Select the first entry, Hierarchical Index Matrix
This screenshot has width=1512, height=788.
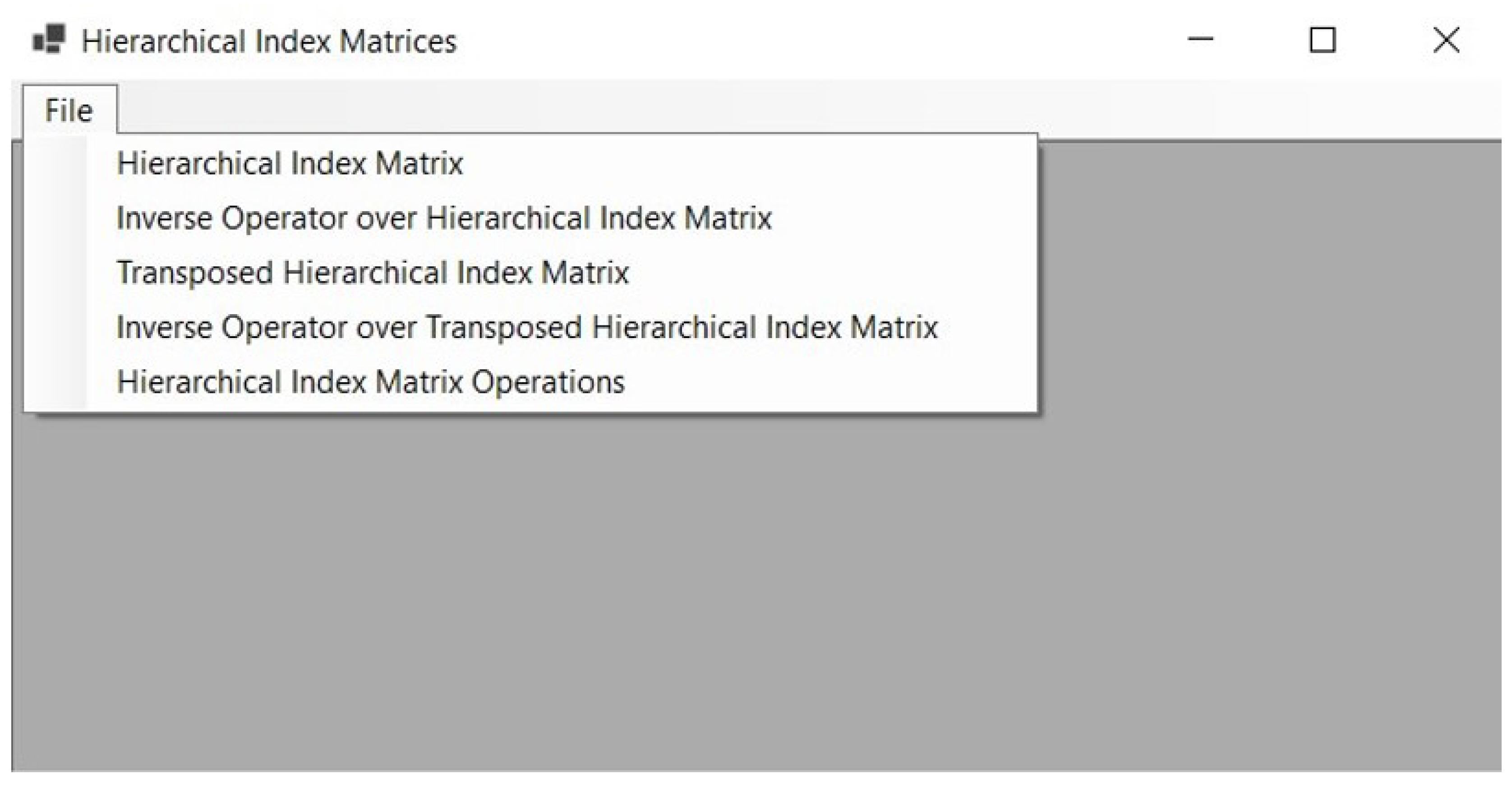[290, 163]
